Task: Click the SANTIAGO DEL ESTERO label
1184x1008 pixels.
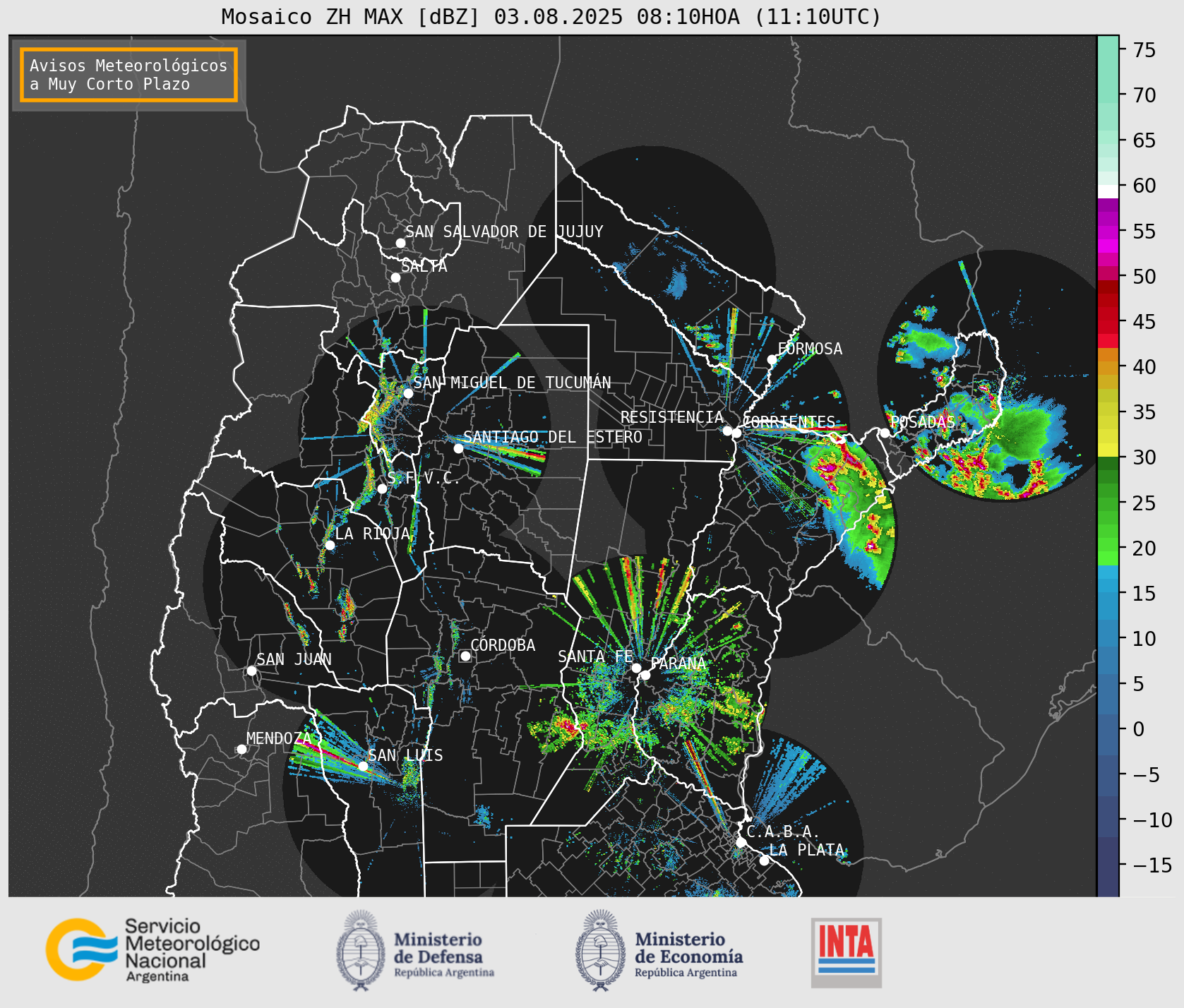Action: click(553, 437)
